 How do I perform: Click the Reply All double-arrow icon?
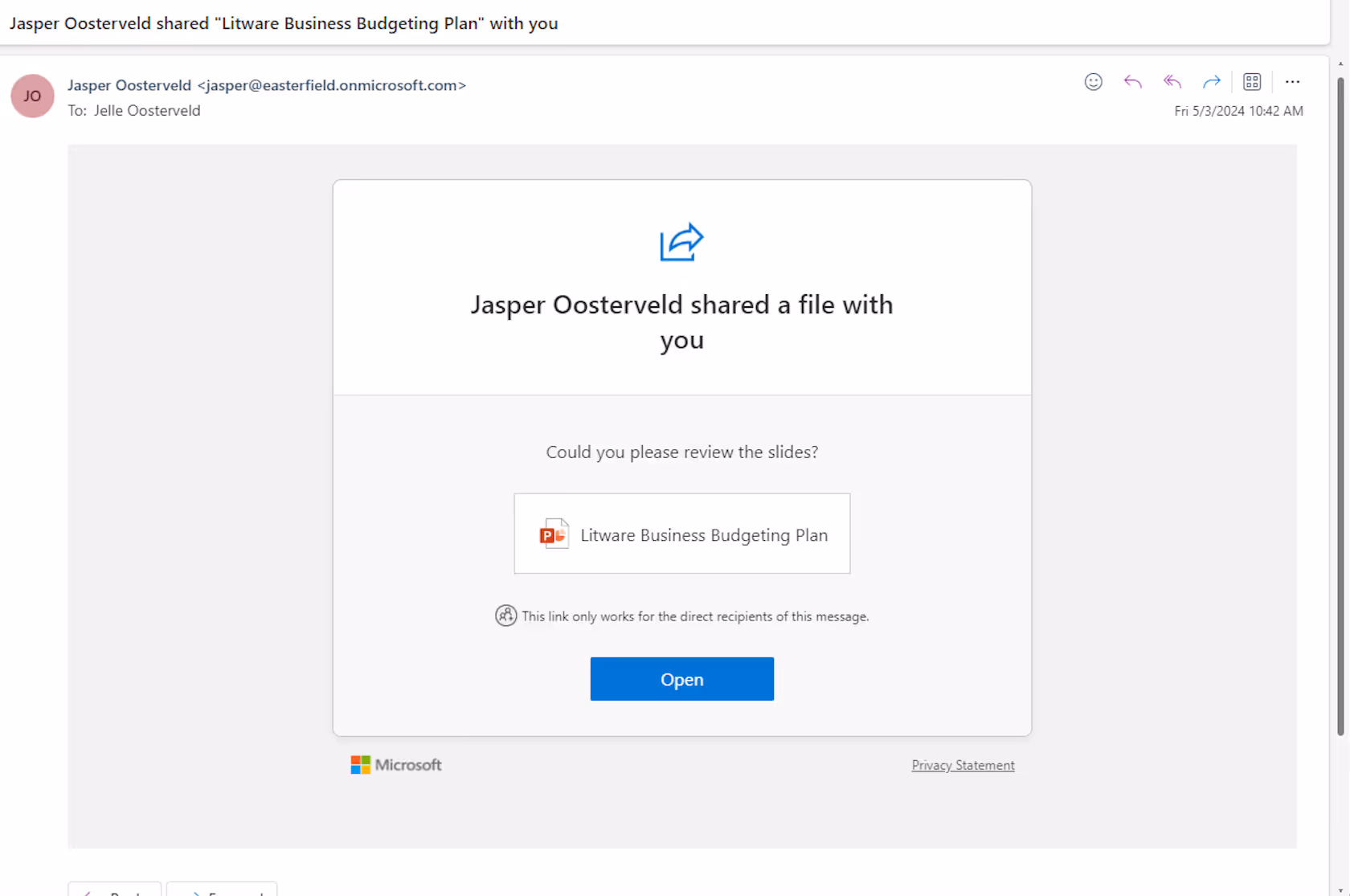[x=1172, y=82]
